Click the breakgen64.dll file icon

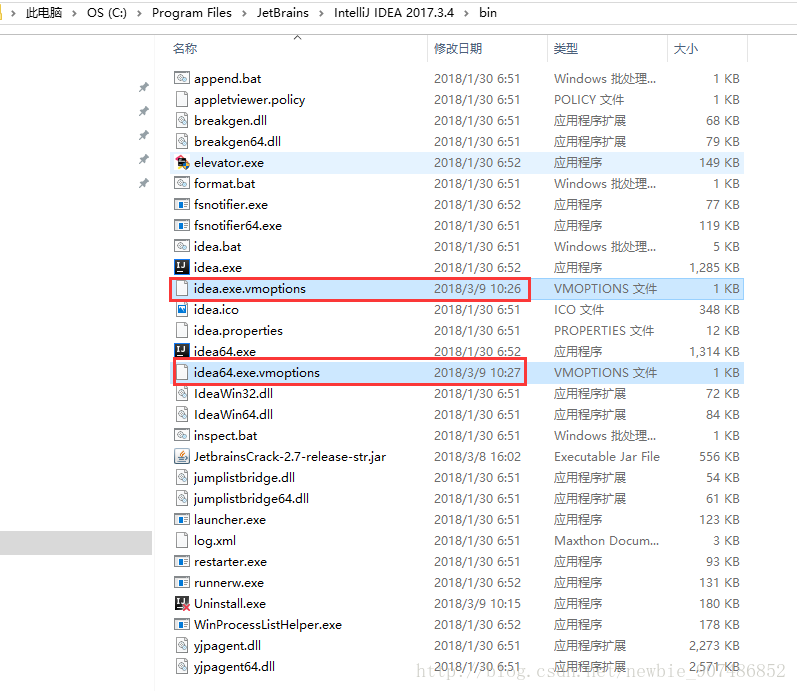point(182,141)
